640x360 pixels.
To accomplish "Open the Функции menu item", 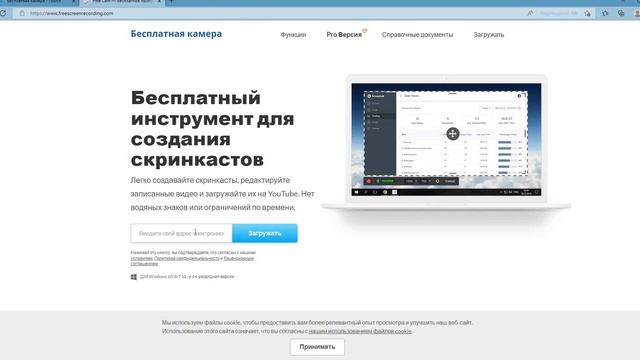I will coord(293,35).
